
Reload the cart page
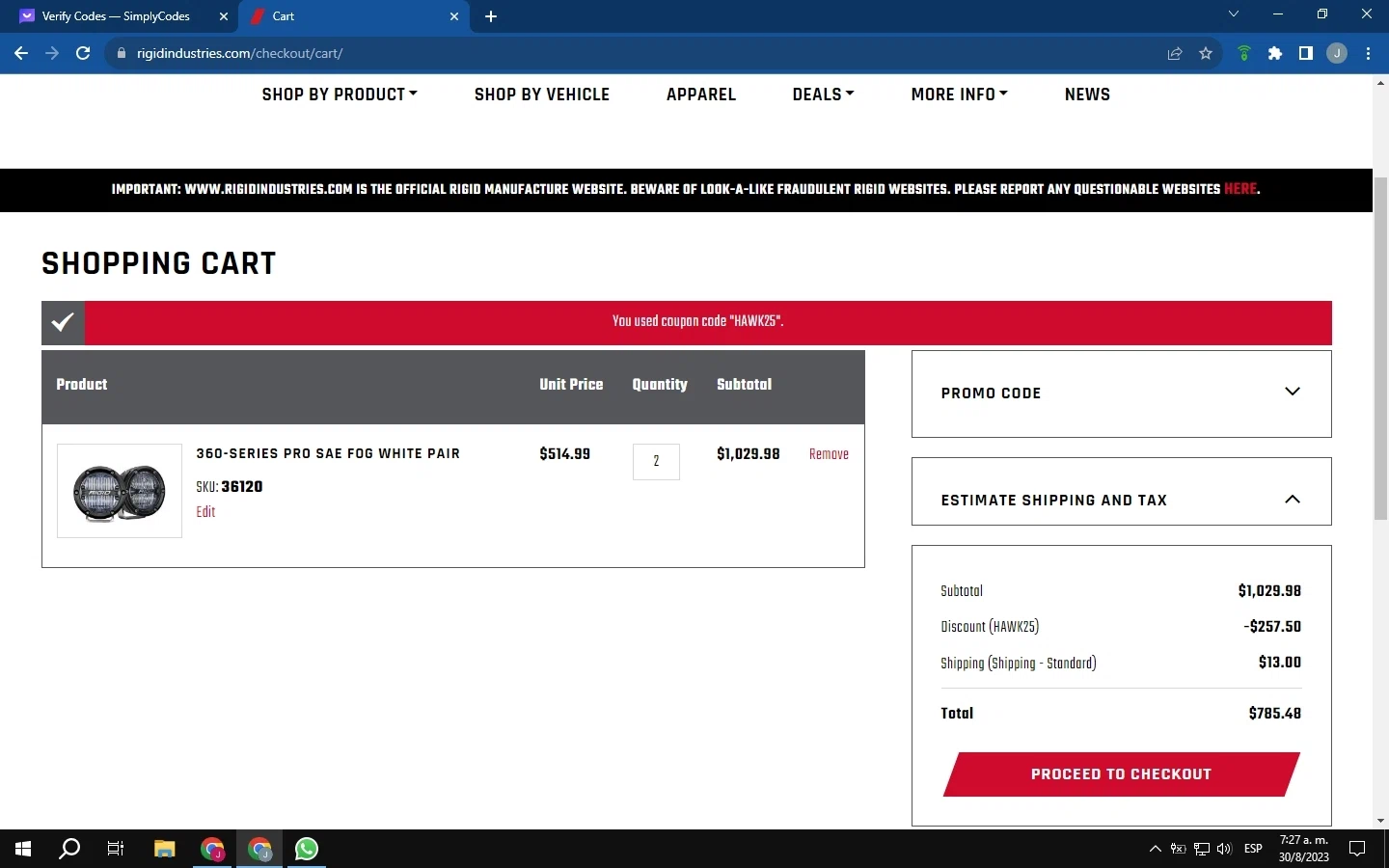83,53
